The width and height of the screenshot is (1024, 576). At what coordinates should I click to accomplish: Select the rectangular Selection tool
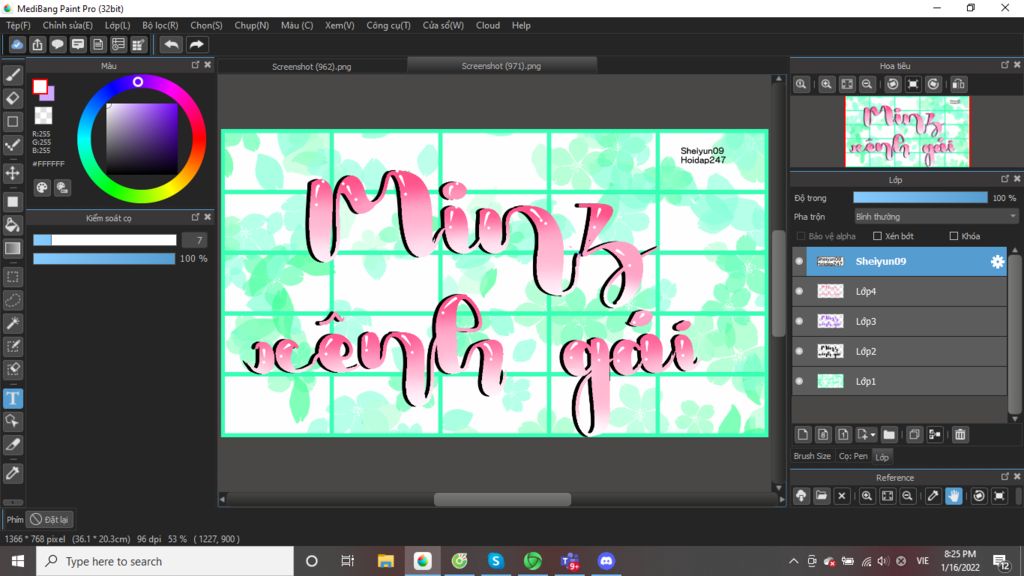(12, 277)
